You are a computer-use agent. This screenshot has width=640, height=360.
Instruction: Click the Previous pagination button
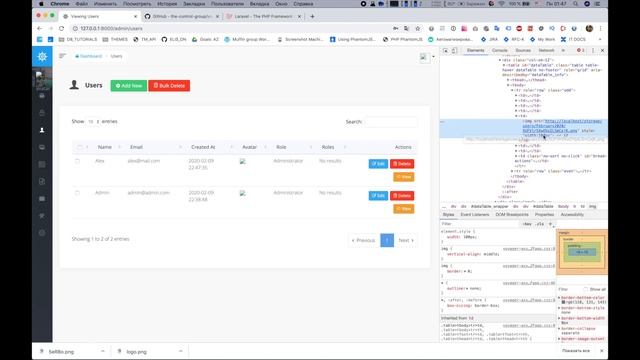pyautogui.click(x=363, y=240)
